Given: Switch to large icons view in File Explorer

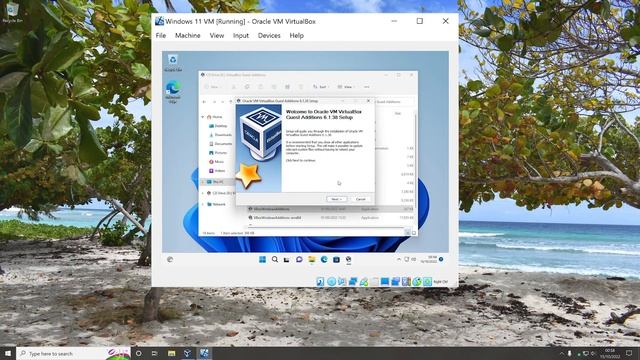Looking at the screenshot, I should pos(414,233).
